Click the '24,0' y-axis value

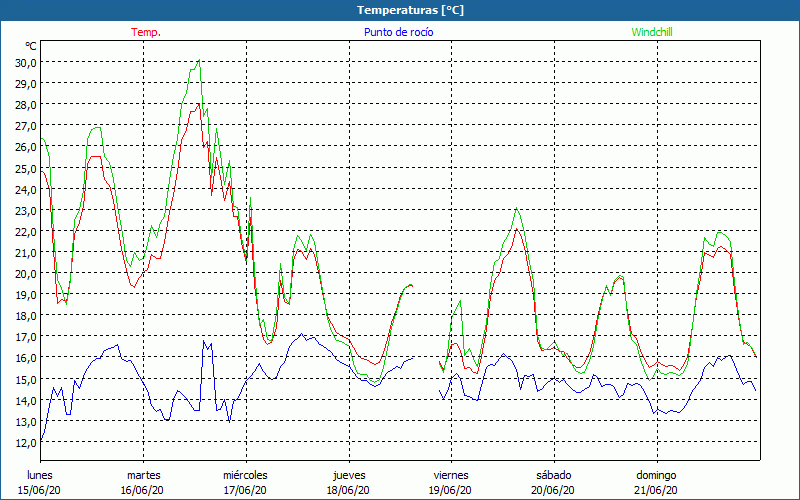click(26, 190)
